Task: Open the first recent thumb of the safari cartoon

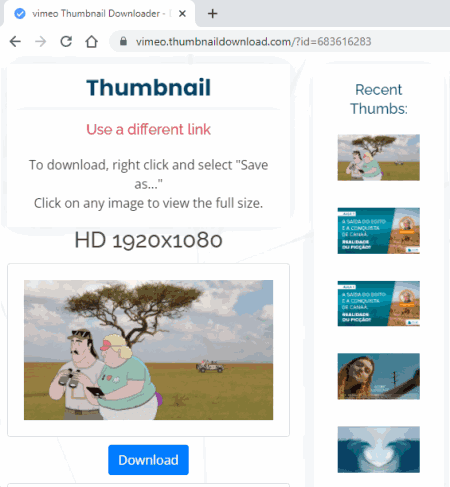Action: 378,157
